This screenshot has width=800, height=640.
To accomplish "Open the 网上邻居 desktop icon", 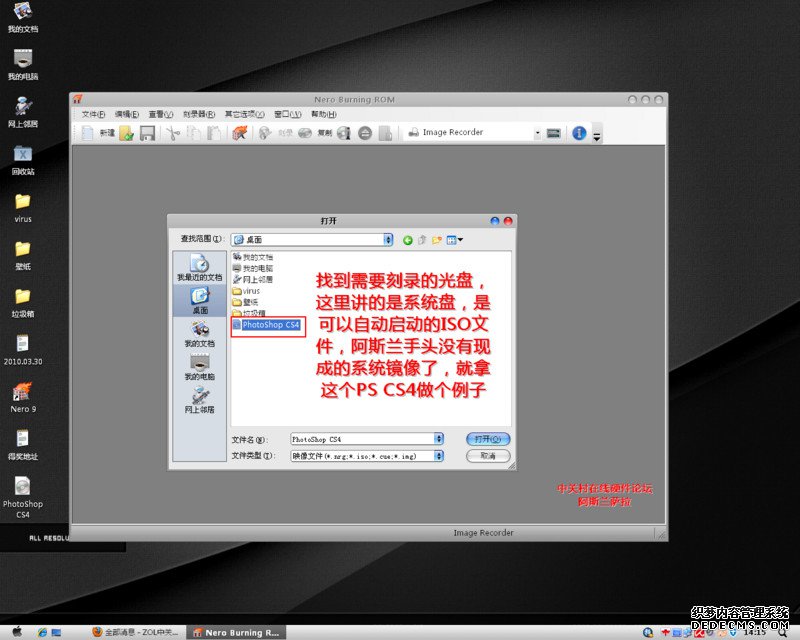I will click(23, 112).
